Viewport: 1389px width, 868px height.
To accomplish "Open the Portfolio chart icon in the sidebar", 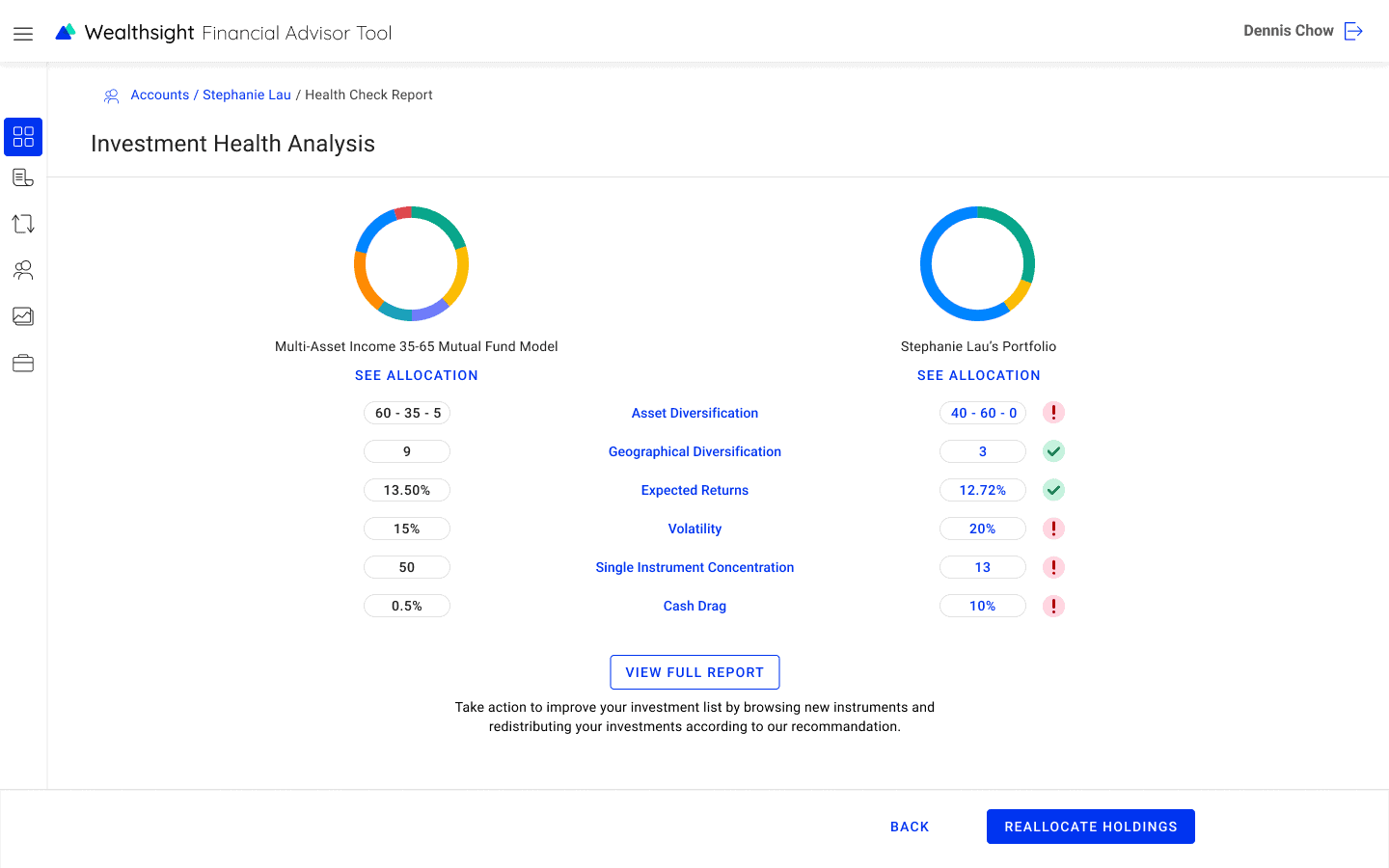I will 23,316.
